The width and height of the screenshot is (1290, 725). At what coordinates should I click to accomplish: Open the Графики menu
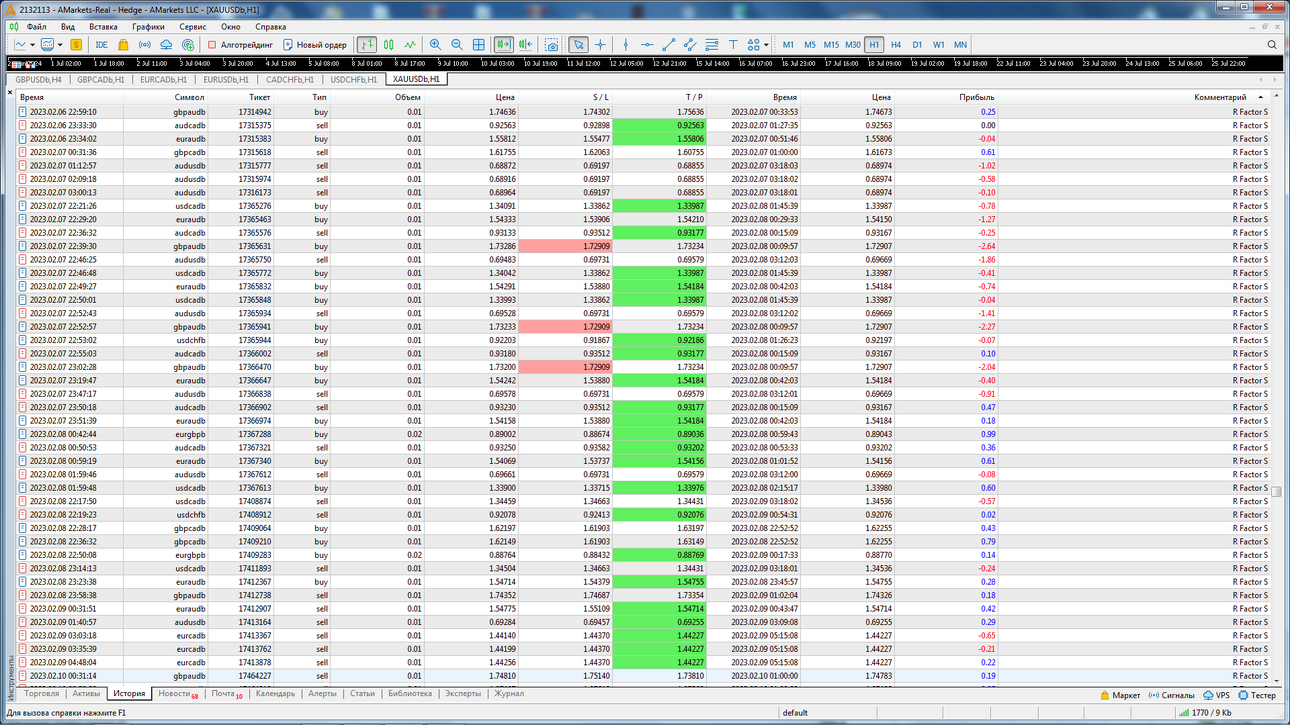[x=148, y=27]
